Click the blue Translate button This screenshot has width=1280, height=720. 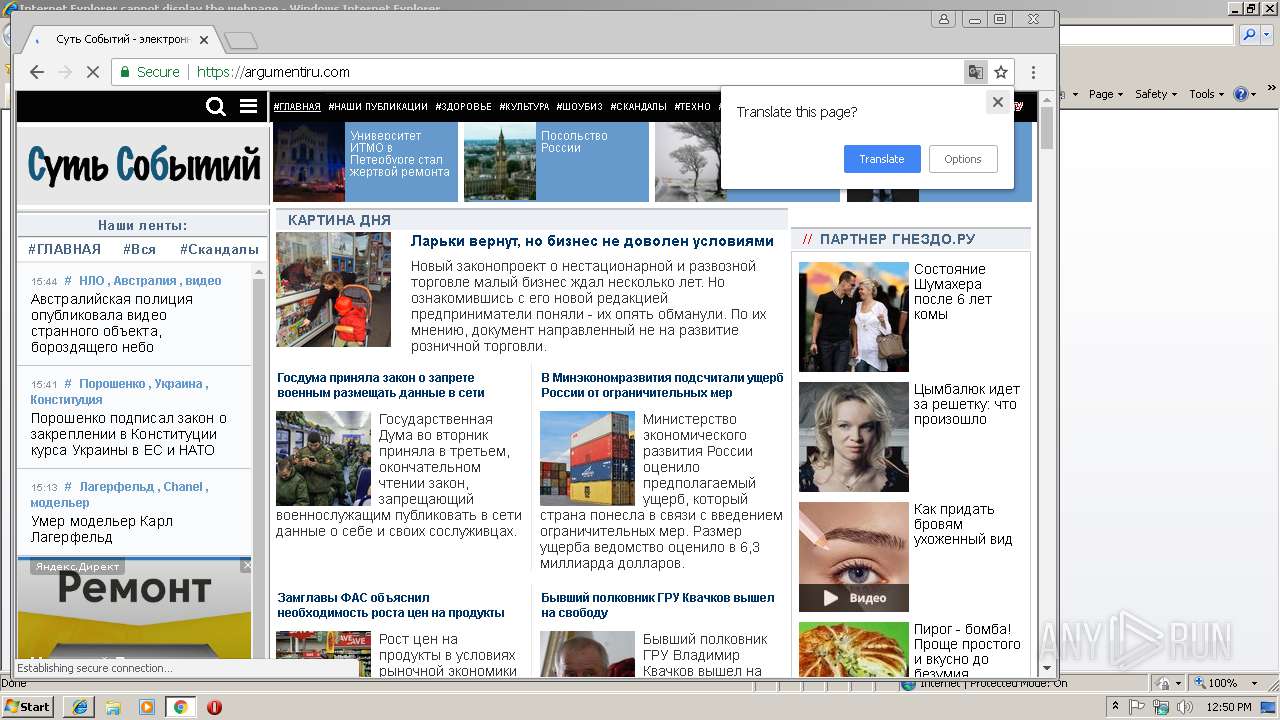point(882,159)
